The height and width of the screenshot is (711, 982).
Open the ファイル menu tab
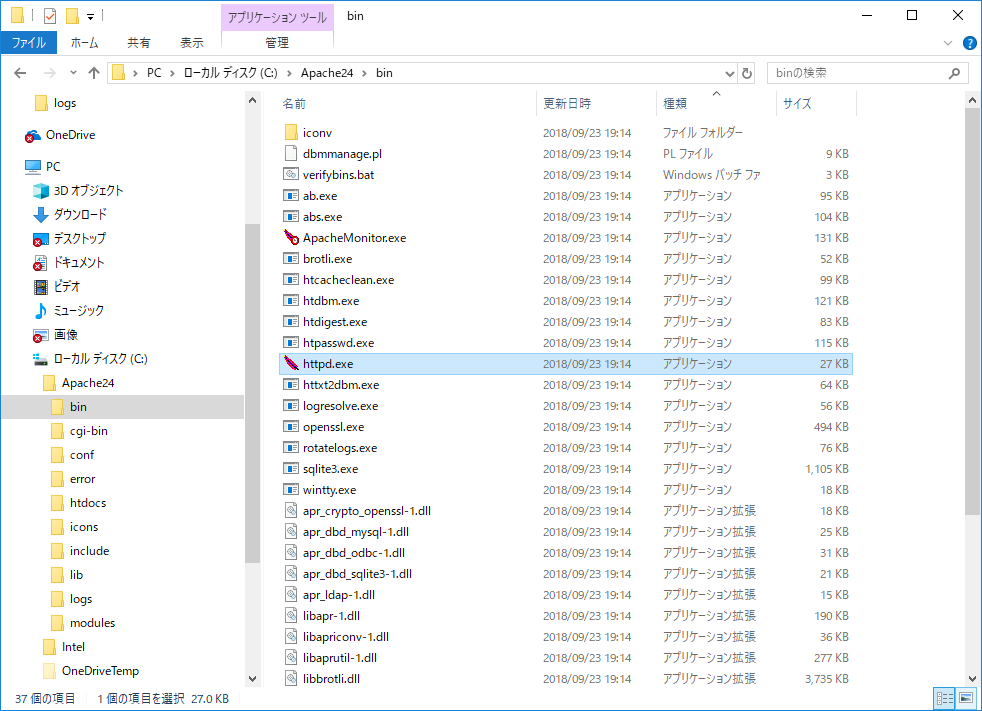click(28, 43)
